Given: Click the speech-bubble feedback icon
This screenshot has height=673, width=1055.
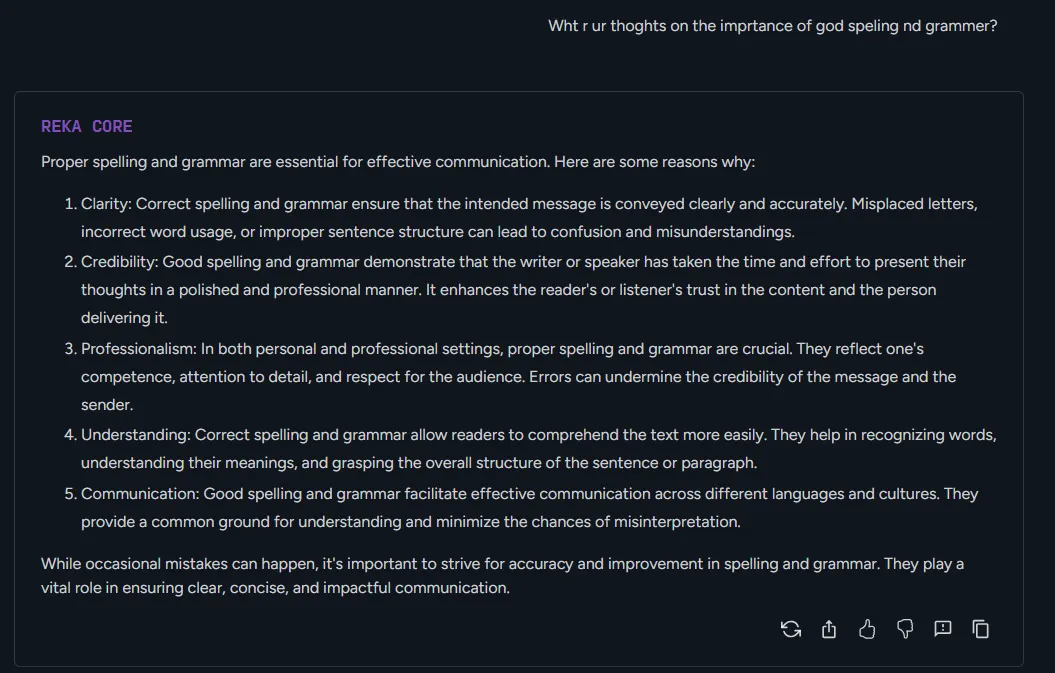Looking at the screenshot, I should [x=942, y=628].
